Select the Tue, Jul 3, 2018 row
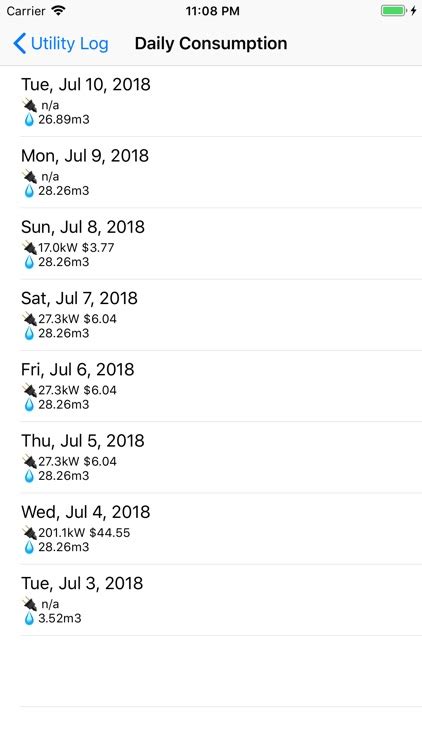The image size is (422, 750). (211, 600)
